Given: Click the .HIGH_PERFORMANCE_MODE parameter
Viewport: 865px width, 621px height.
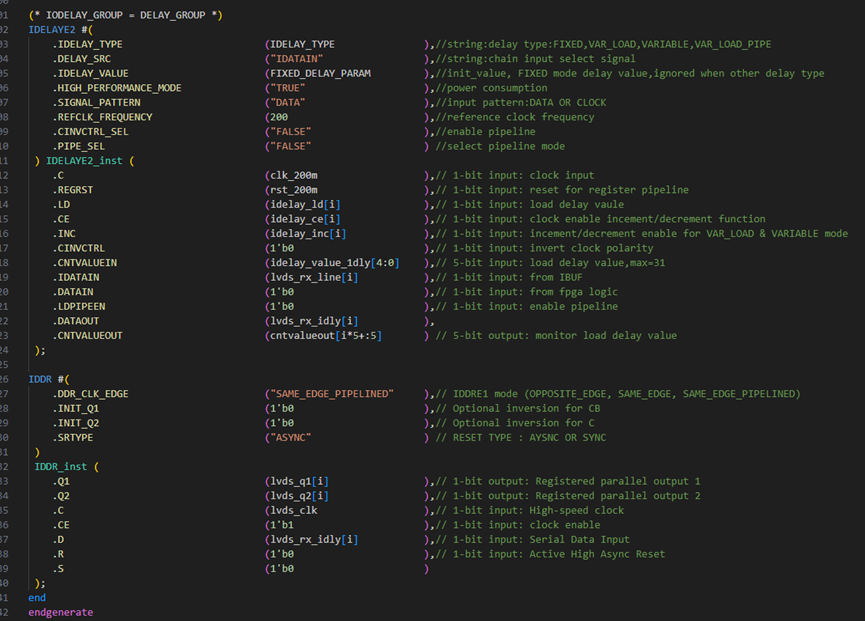Looking at the screenshot, I should [x=117, y=88].
